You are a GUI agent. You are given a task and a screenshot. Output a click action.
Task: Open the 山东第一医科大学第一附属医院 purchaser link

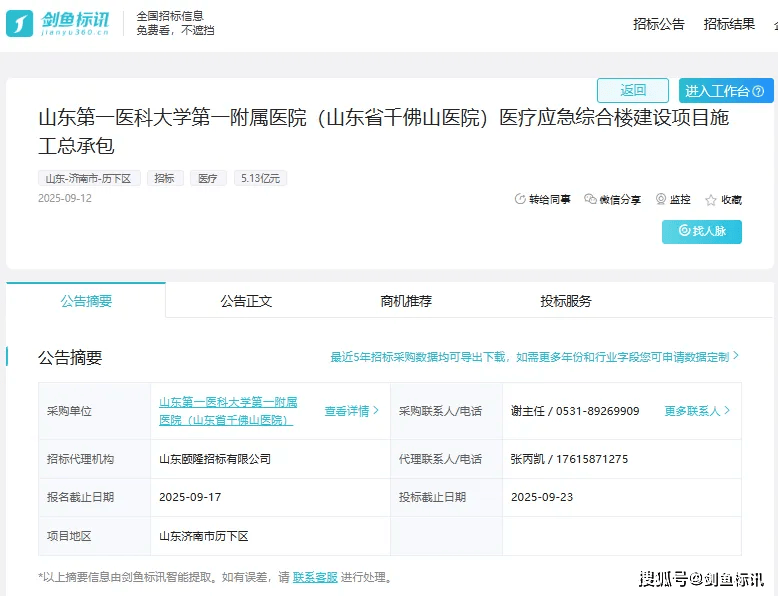click(x=228, y=411)
